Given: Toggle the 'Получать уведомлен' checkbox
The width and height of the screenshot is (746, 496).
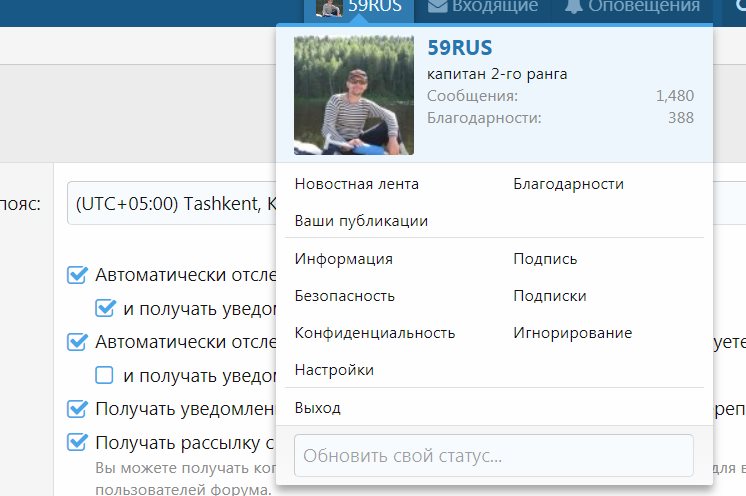Looking at the screenshot, I should coord(77,409).
